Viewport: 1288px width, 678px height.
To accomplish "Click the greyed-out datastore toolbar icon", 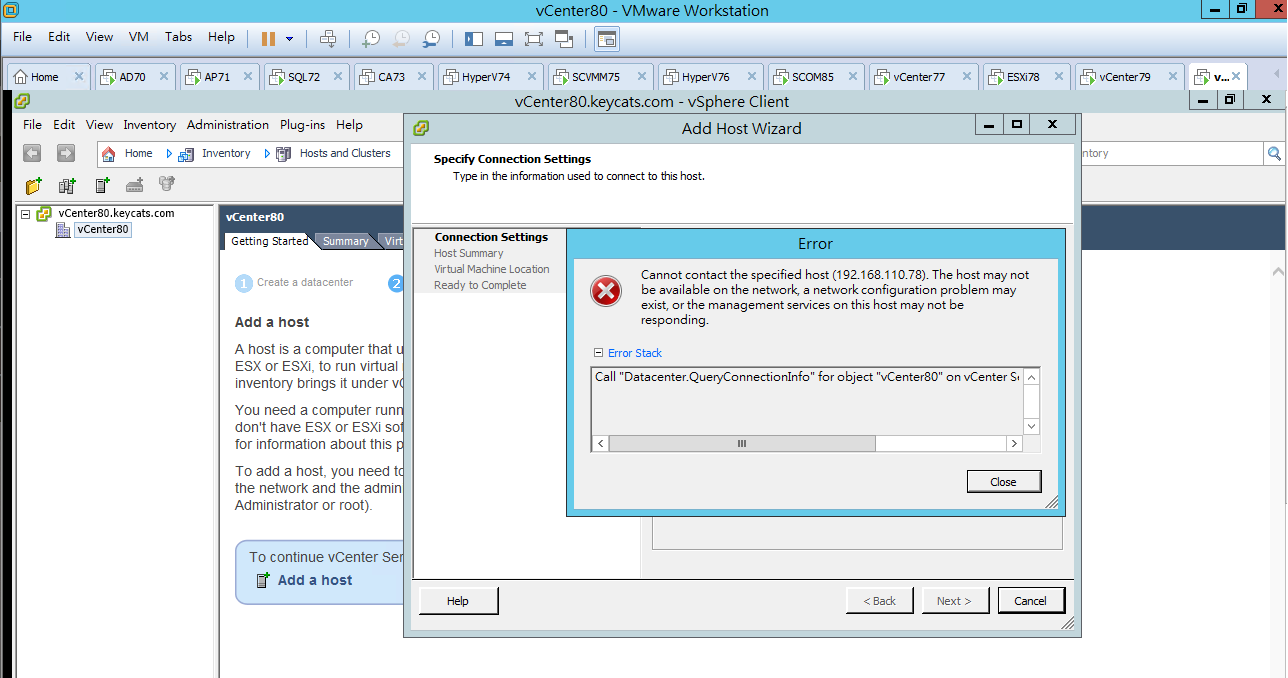I will click(x=167, y=184).
